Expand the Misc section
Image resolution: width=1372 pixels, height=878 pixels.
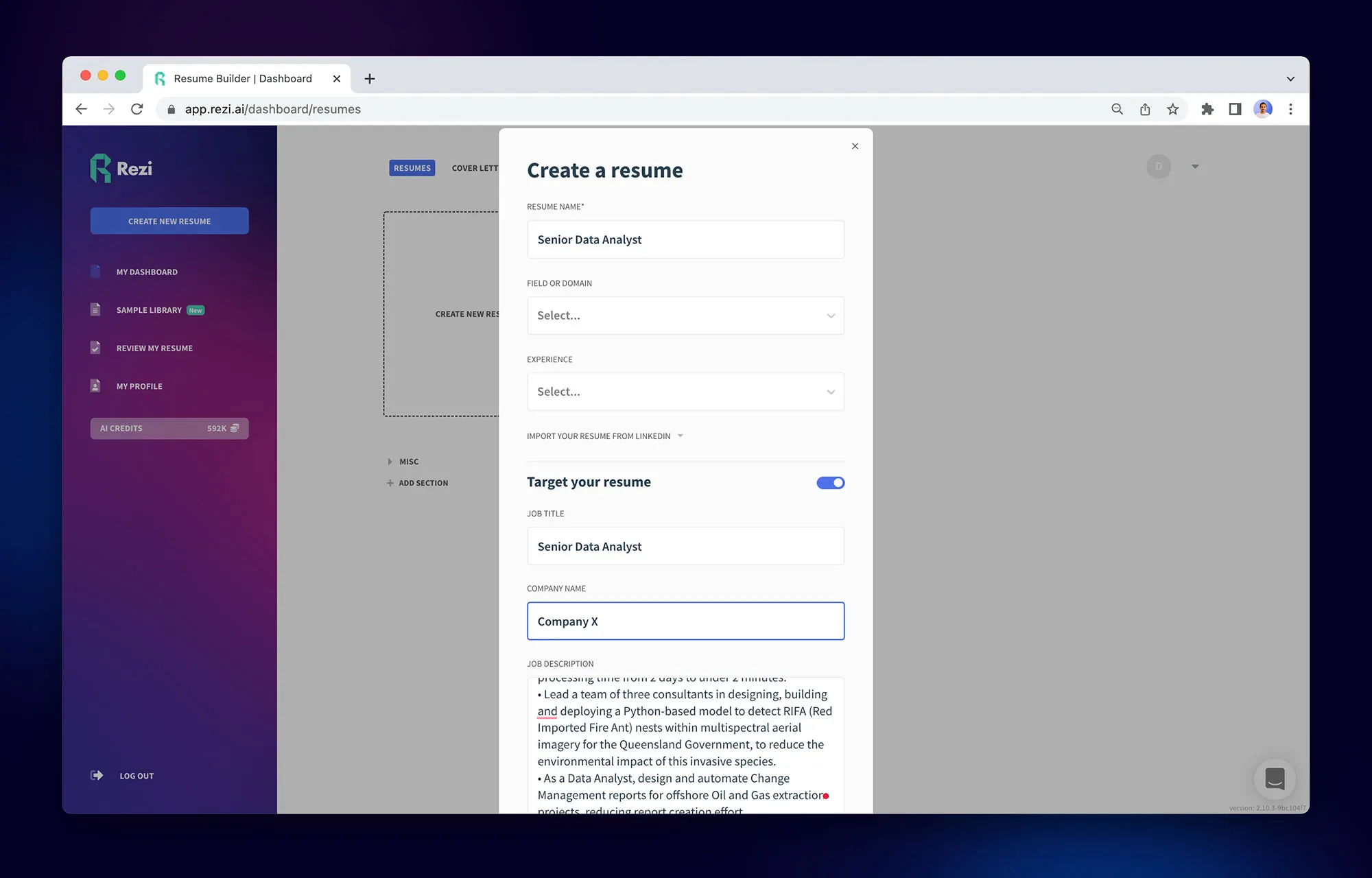[403, 462]
